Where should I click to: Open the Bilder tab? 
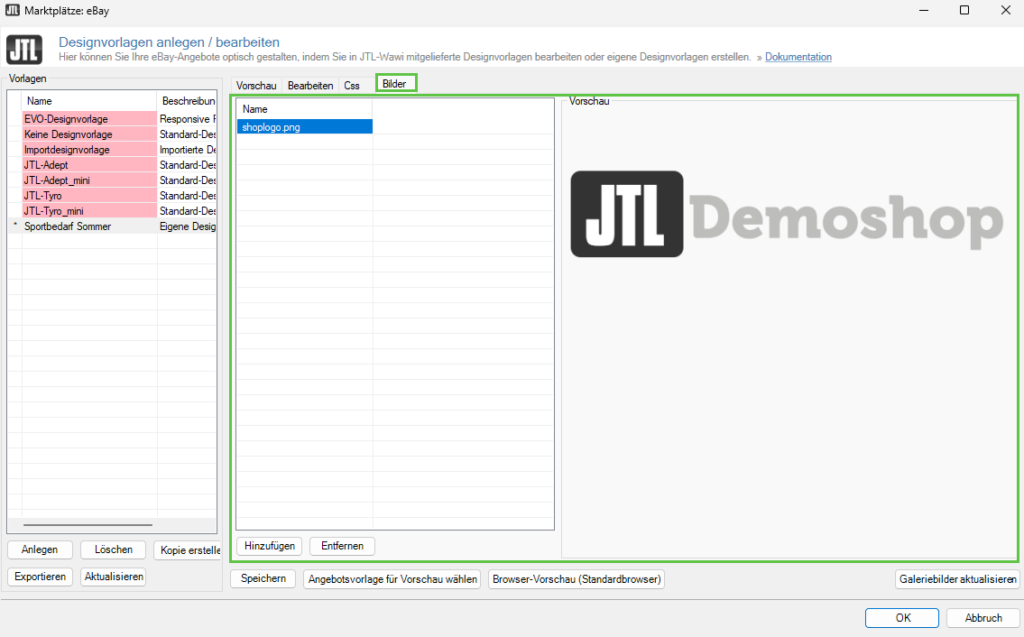click(x=395, y=85)
